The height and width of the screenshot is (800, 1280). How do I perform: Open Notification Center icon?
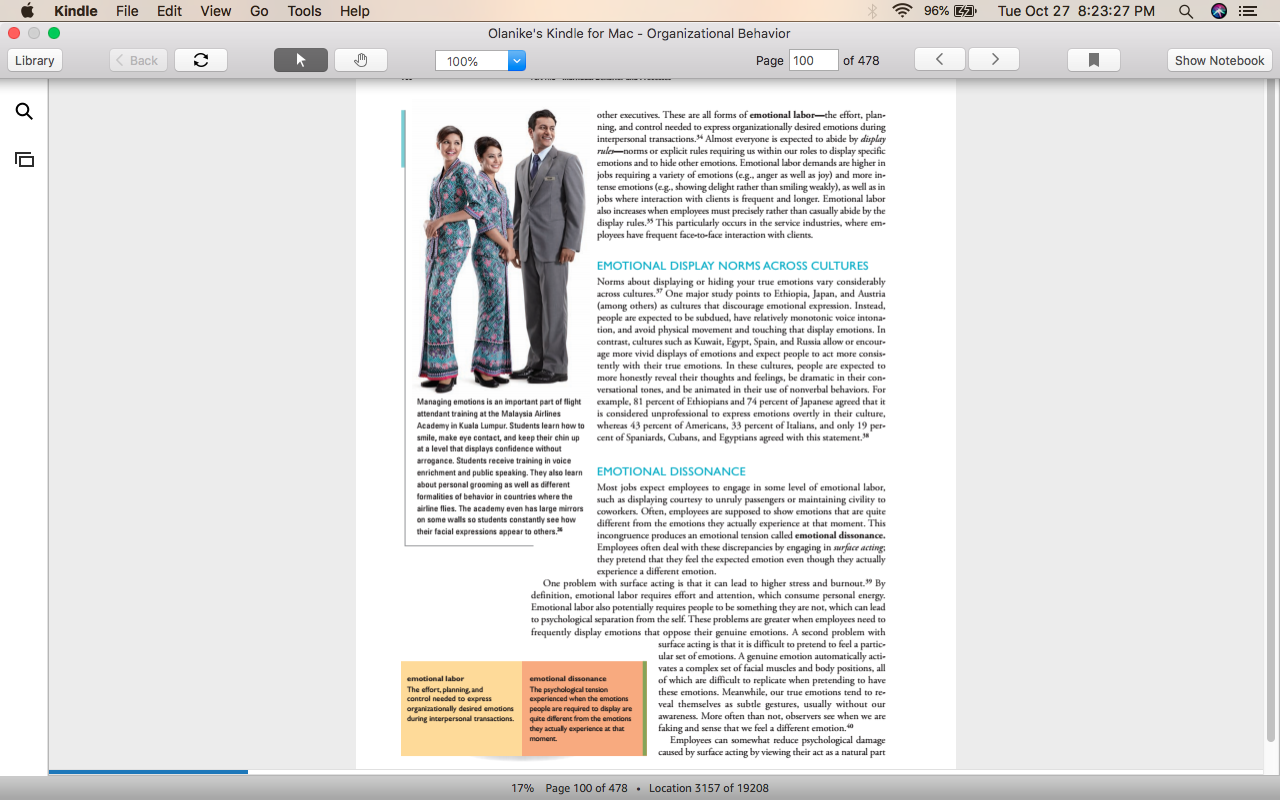tap(1248, 11)
